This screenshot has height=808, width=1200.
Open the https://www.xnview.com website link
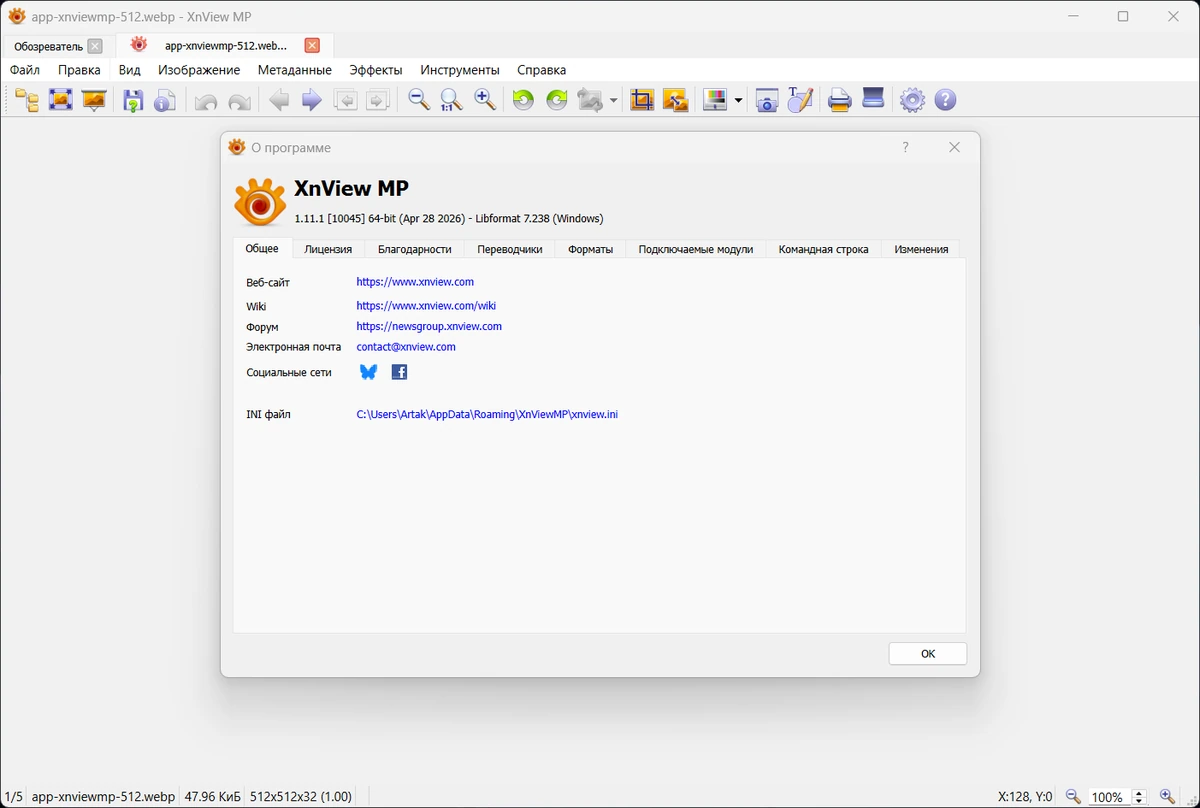click(x=415, y=282)
